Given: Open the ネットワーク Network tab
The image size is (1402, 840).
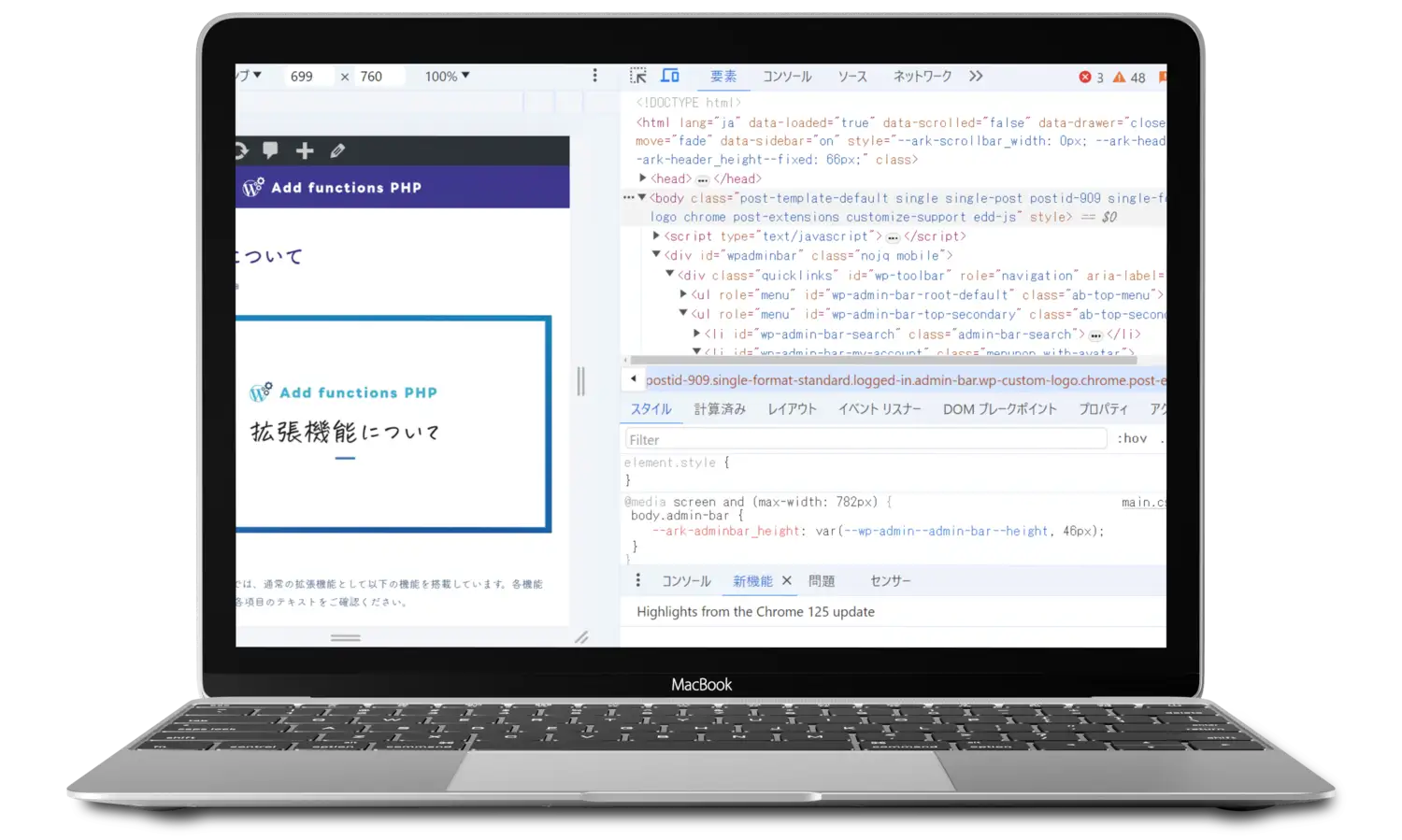Looking at the screenshot, I should click(923, 77).
